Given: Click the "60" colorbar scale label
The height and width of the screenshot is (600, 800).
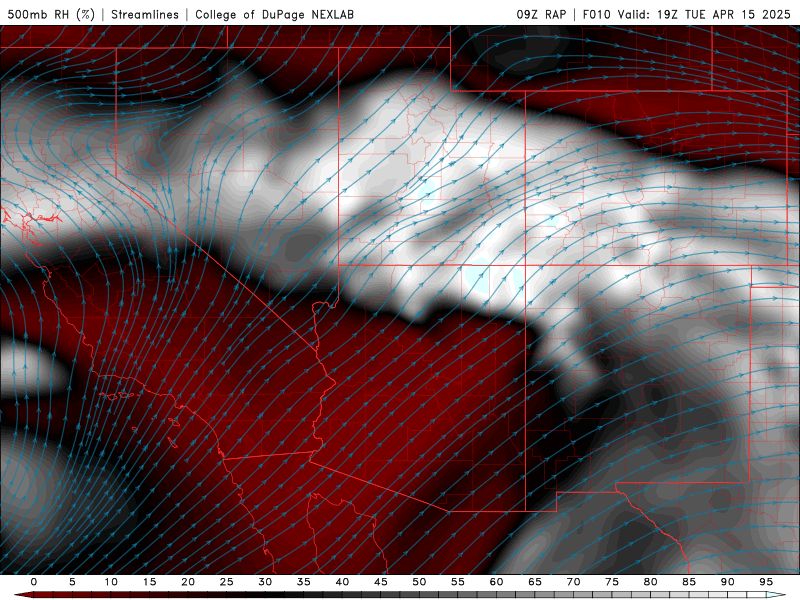Looking at the screenshot, I should 496,582.
